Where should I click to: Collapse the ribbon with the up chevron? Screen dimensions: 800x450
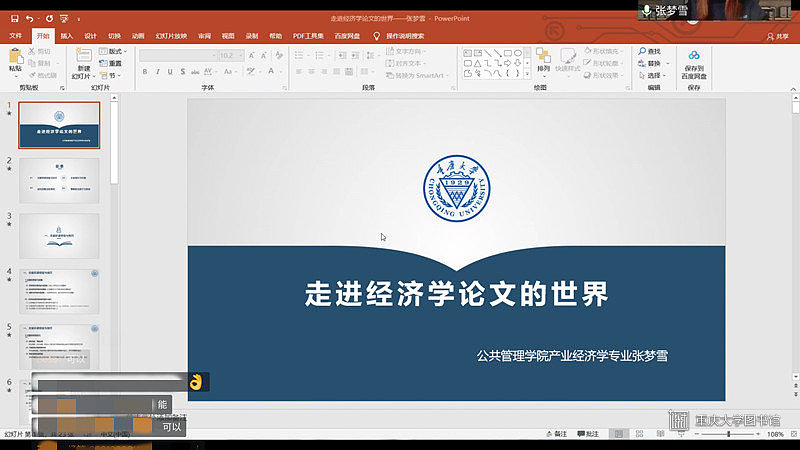[x=793, y=89]
